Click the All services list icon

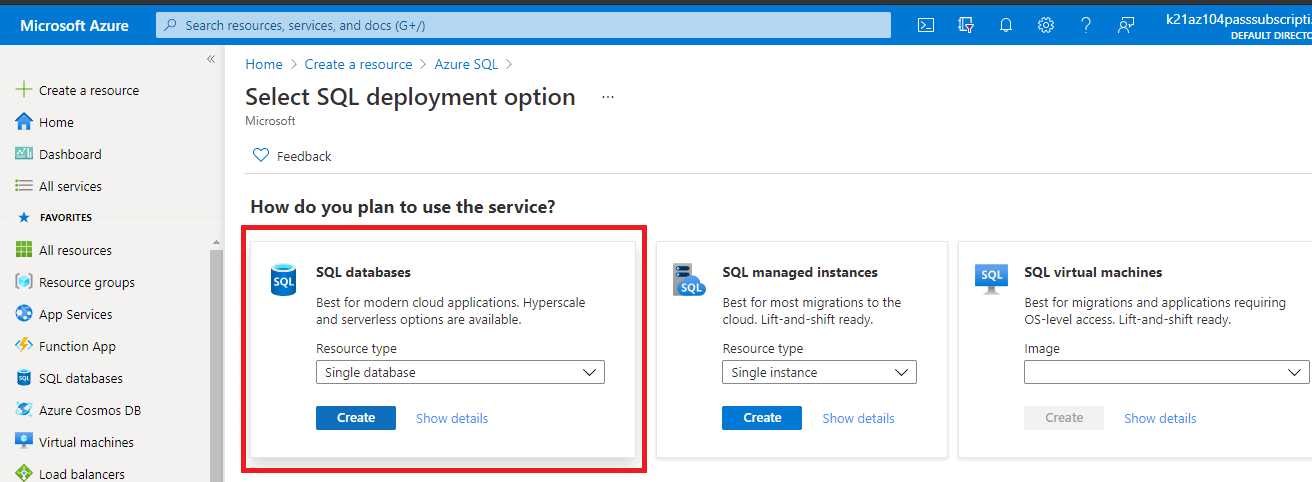click(x=24, y=186)
